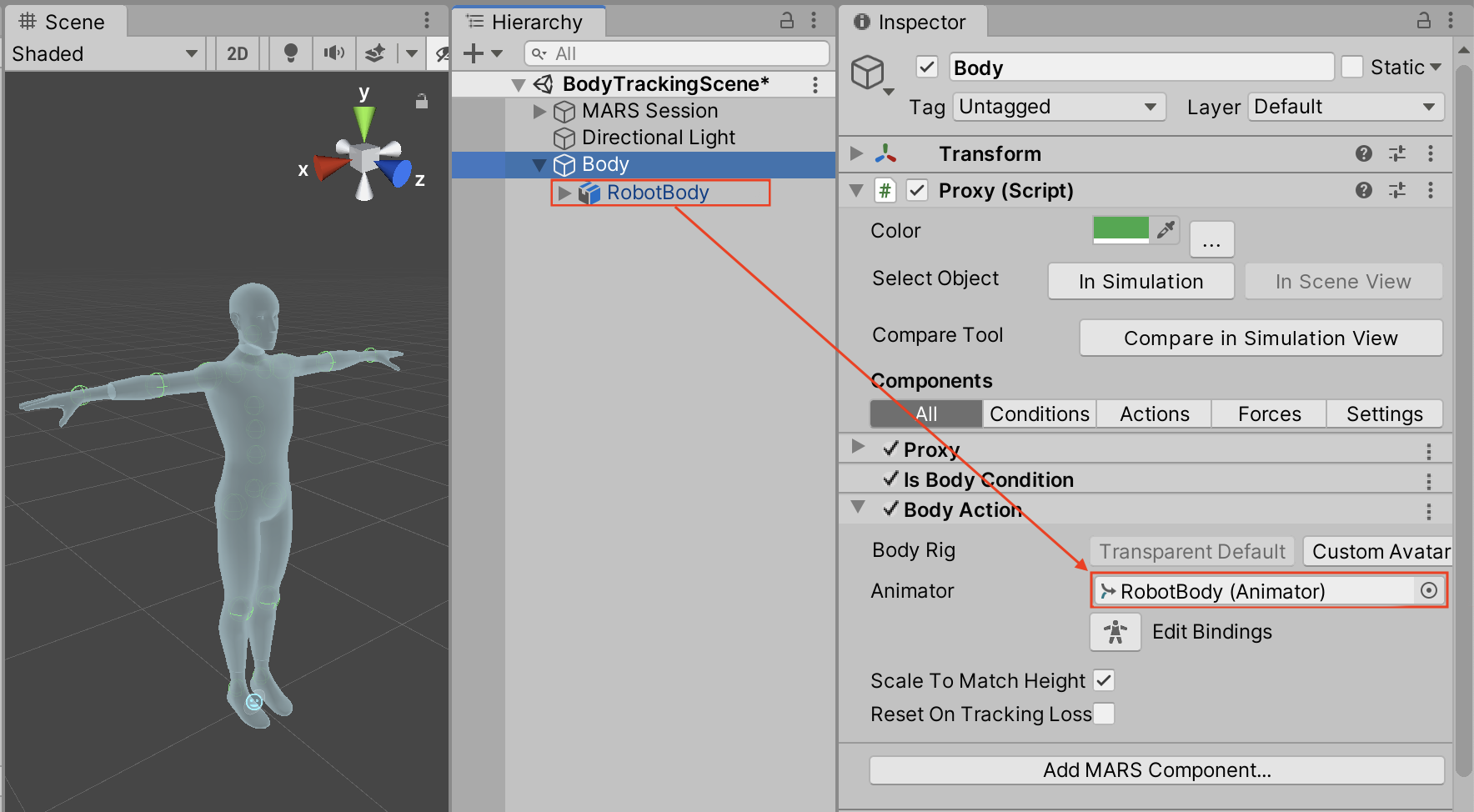The width and height of the screenshot is (1474, 812).
Task: Toggle the Scale To Match Height checkbox
Action: tap(1104, 680)
